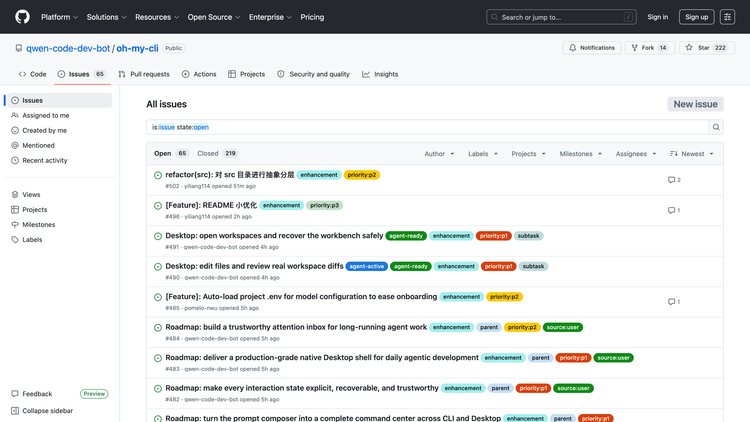Screen dimensions: 750x422
Task: Click open-issue icon for the attention inbox roadmap
Action: (x=158, y=328)
